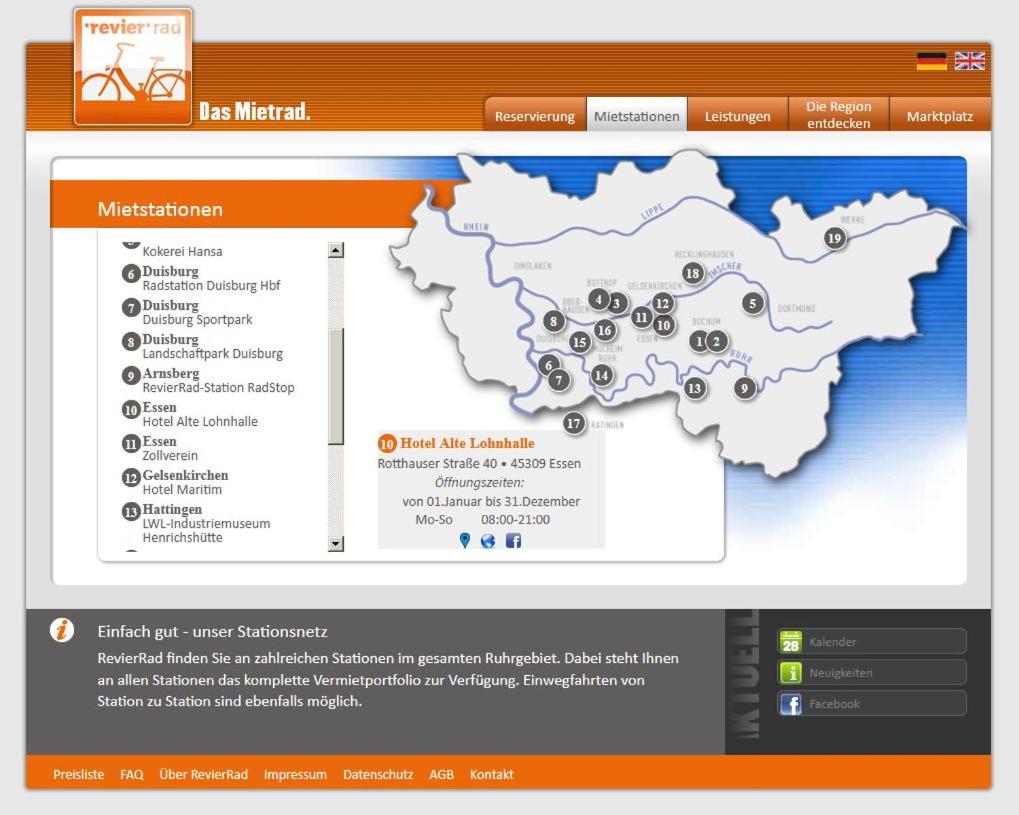Click map marker 5 near Dortmund

(x=753, y=303)
